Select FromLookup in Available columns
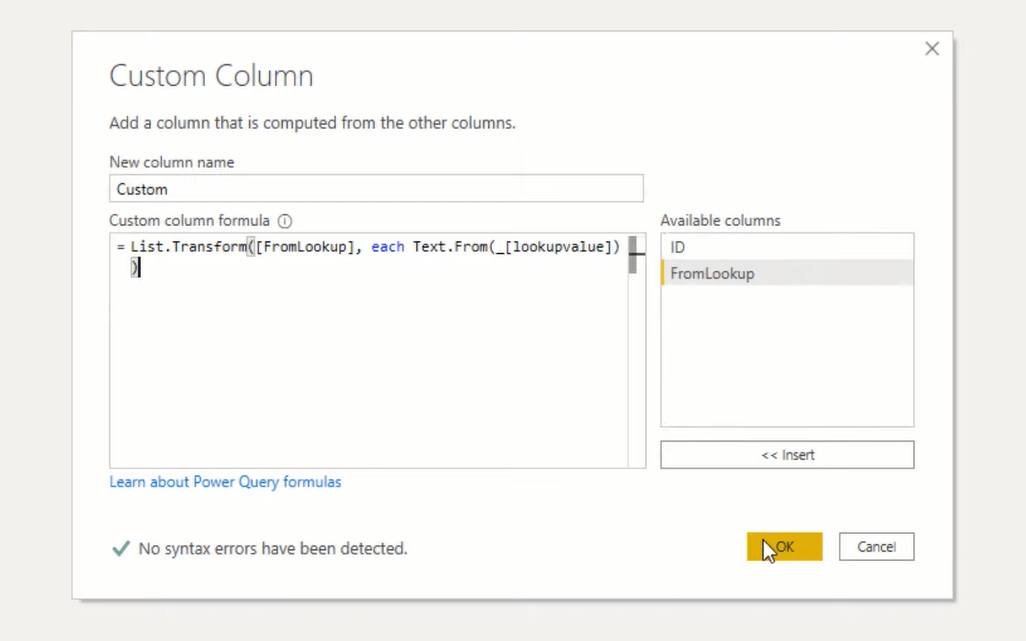1026x641 pixels. (787, 273)
